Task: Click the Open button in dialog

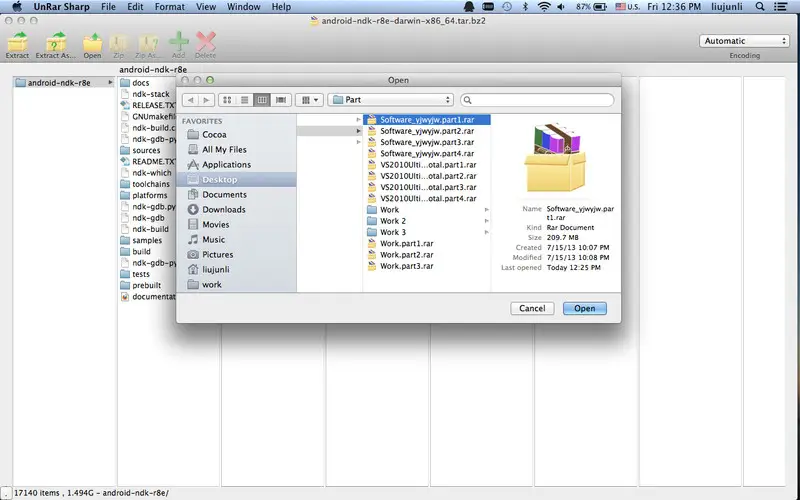Action: (585, 308)
